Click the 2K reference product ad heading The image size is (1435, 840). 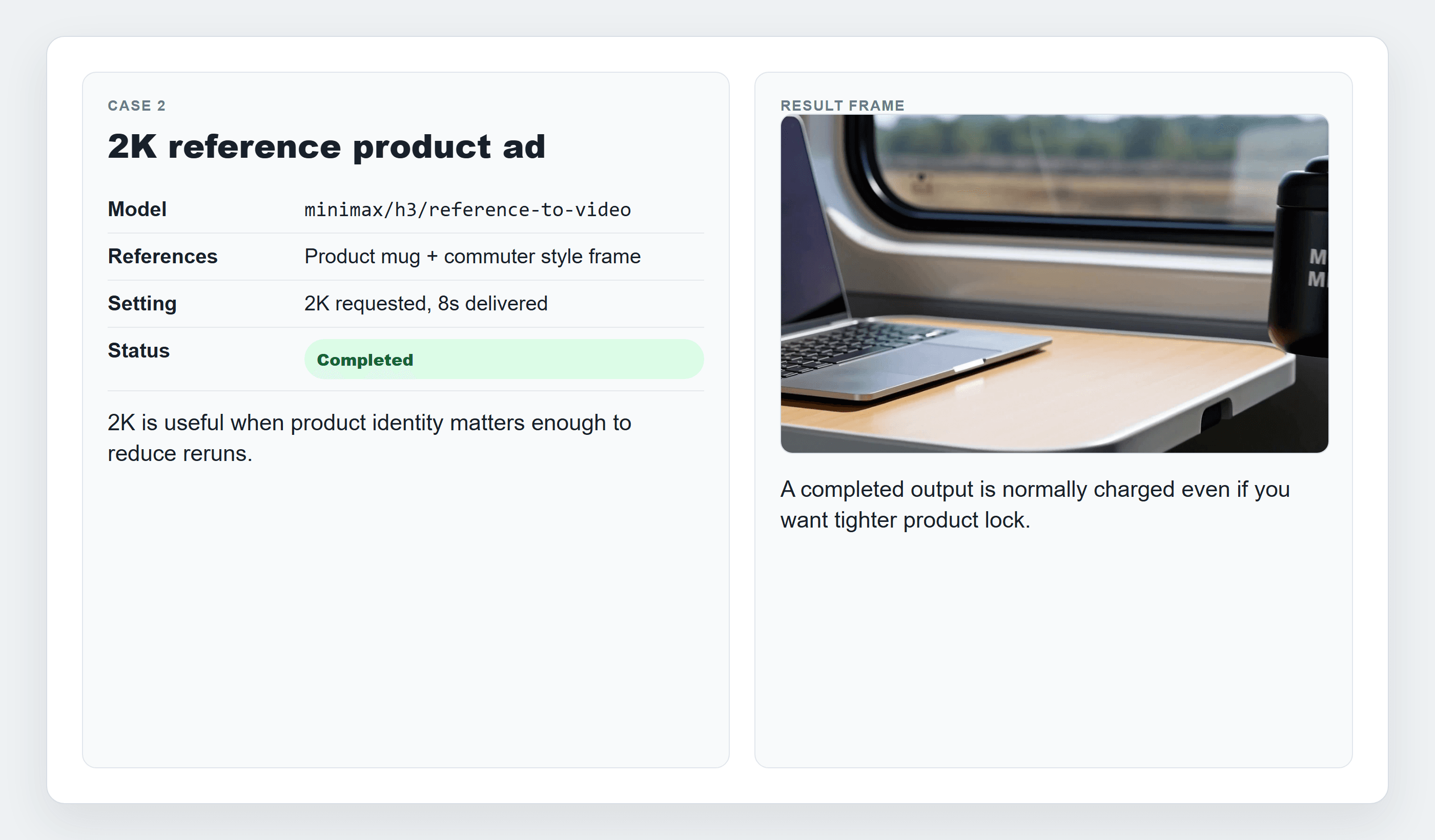tap(327, 146)
